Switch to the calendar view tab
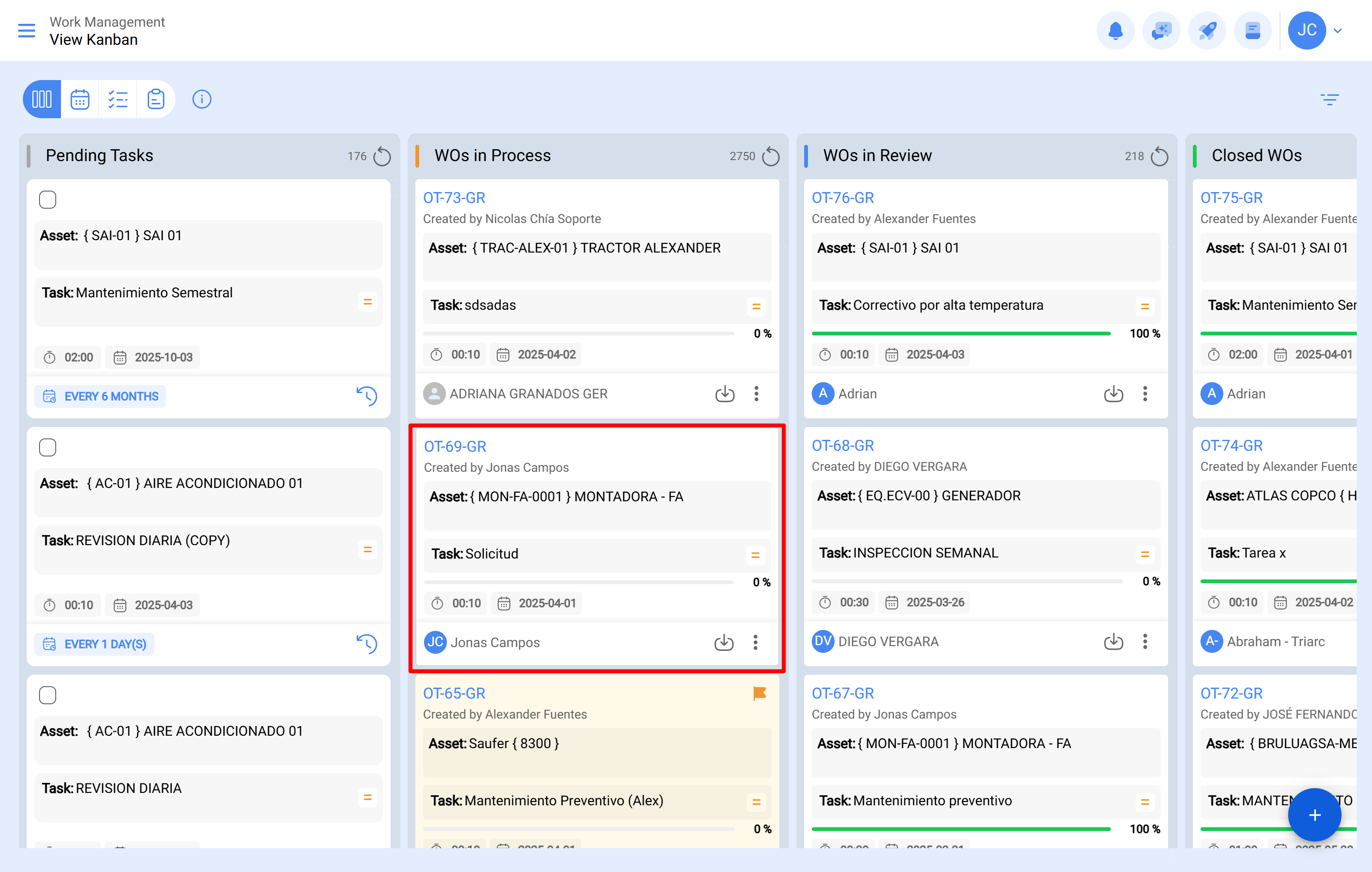This screenshot has width=1372, height=872. click(x=80, y=99)
